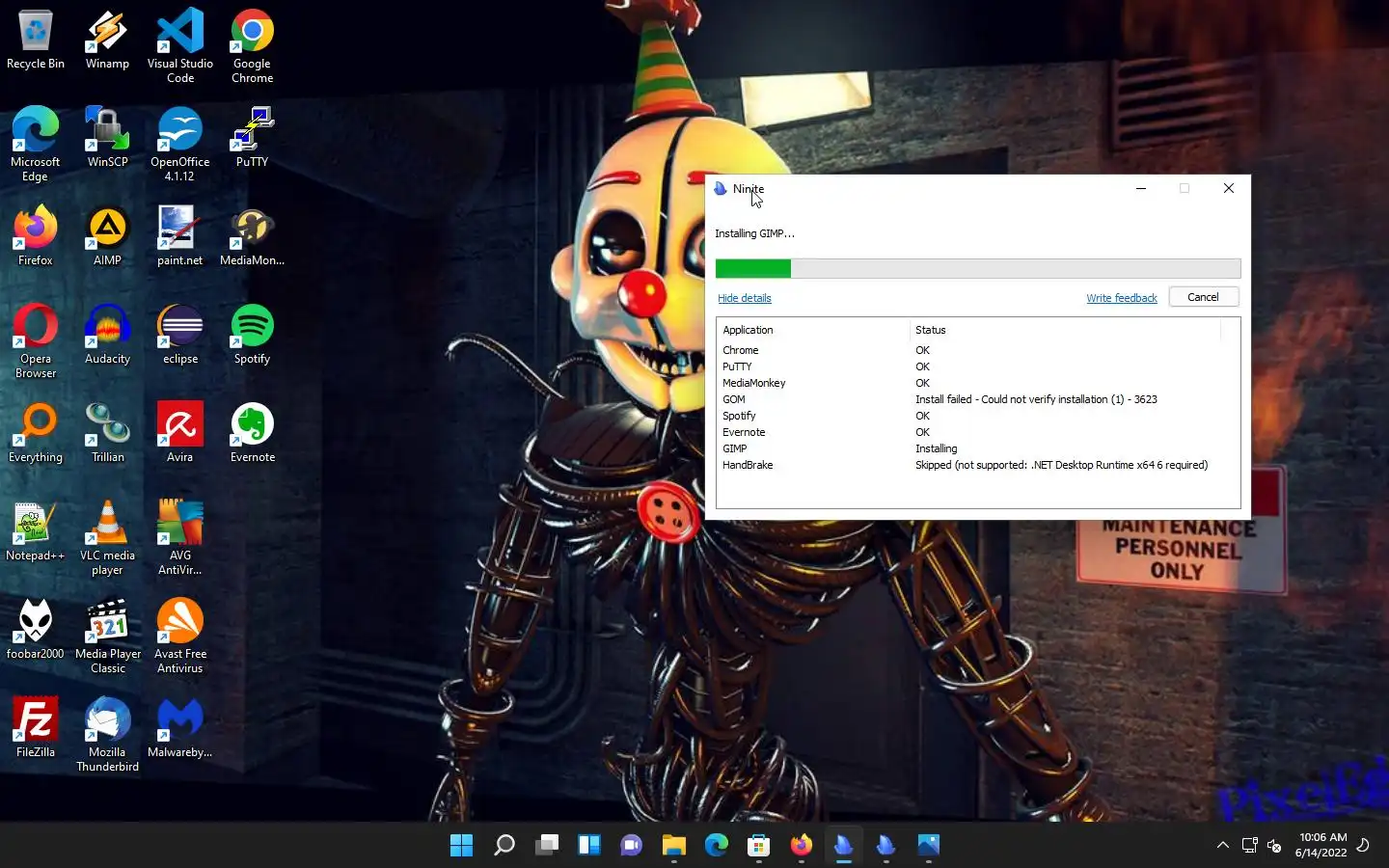1389x868 pixels.
Task: Select the MediaMonkey row in Ninite list
Action: coord(978,383)
